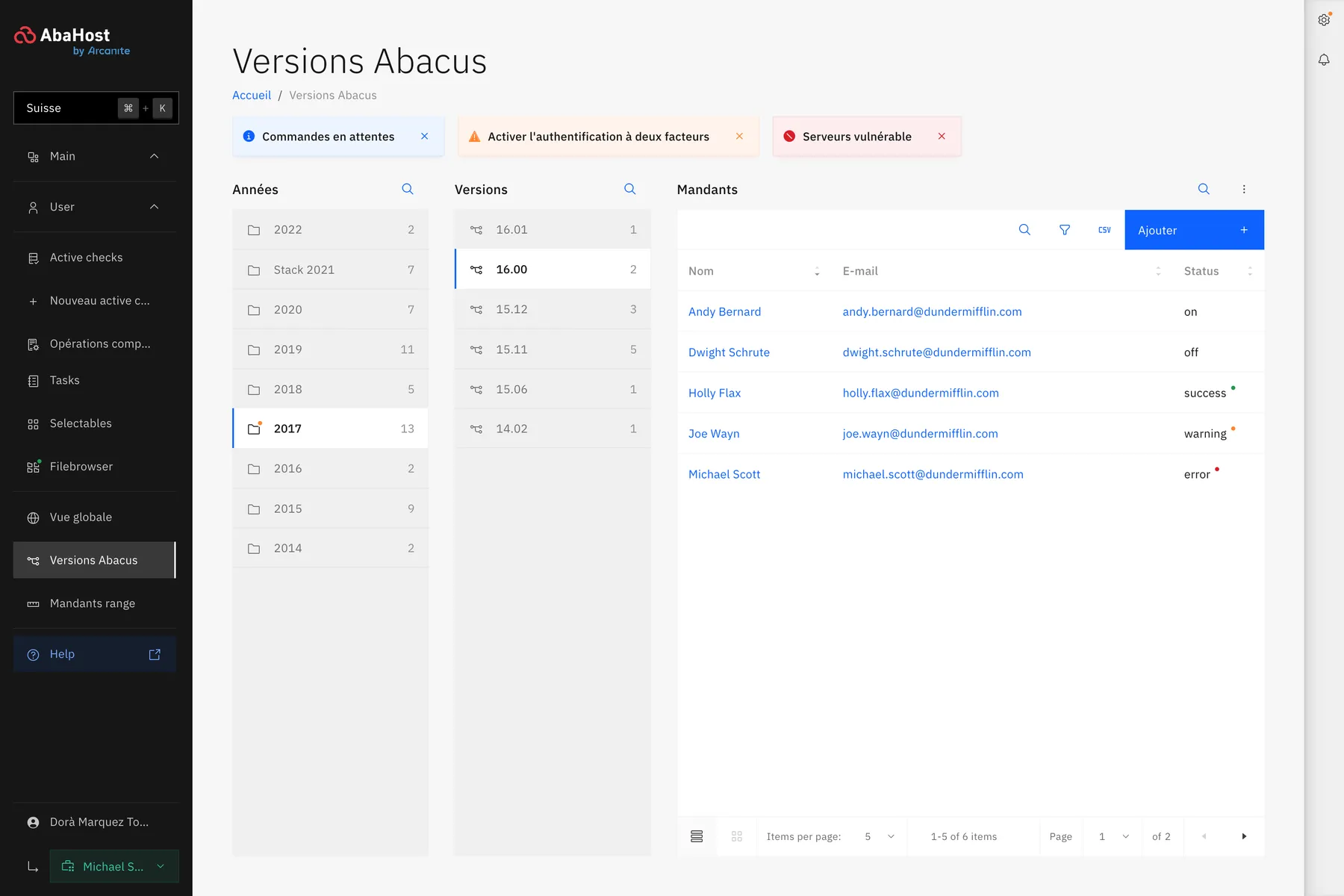Dismiss Commandes en attentes alert
The image size is (1344, 896).
(424, 137)
